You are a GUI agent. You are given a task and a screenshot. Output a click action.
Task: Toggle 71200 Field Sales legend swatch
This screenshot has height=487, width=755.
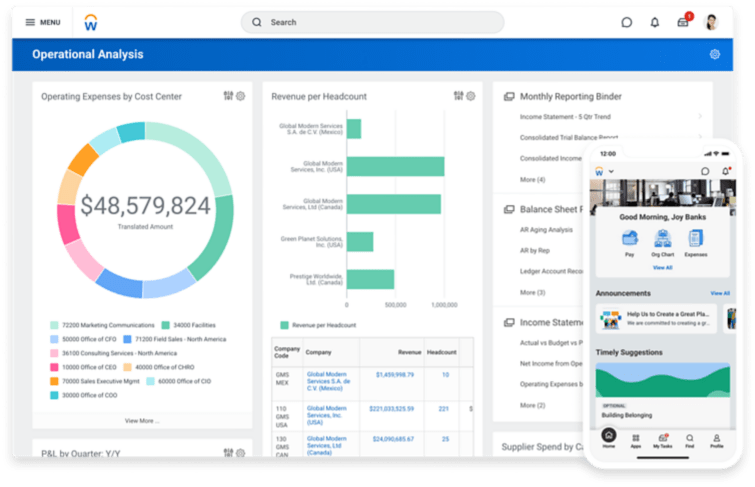128,339
